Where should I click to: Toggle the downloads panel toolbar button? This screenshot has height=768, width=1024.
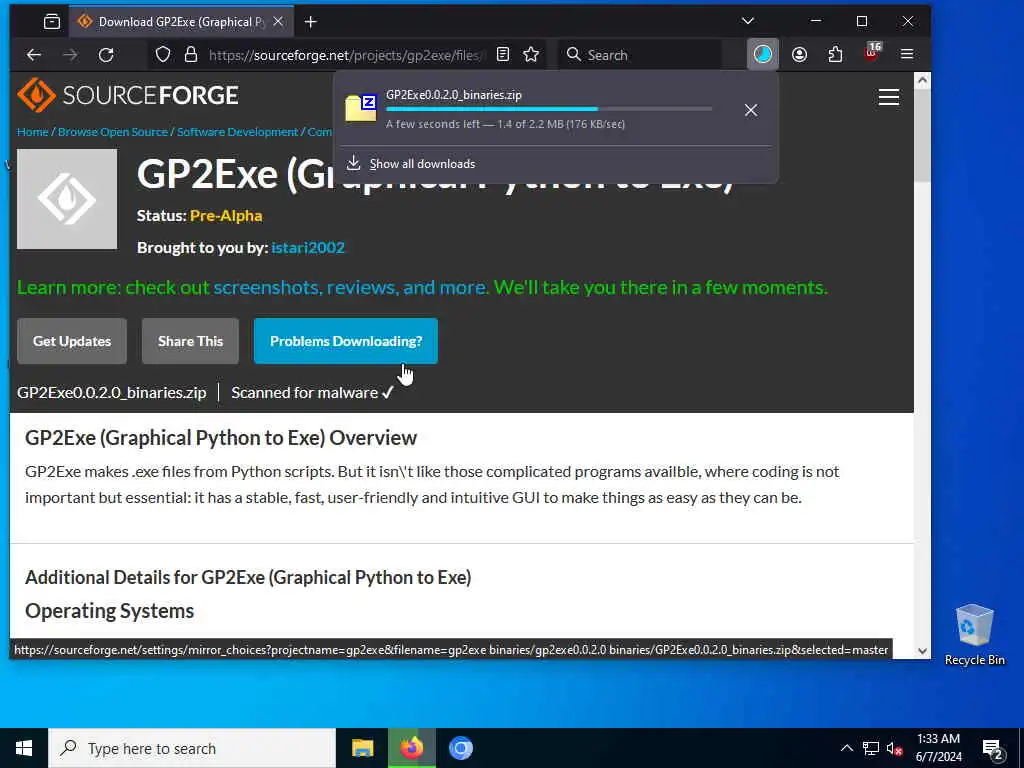coord(762,54)
